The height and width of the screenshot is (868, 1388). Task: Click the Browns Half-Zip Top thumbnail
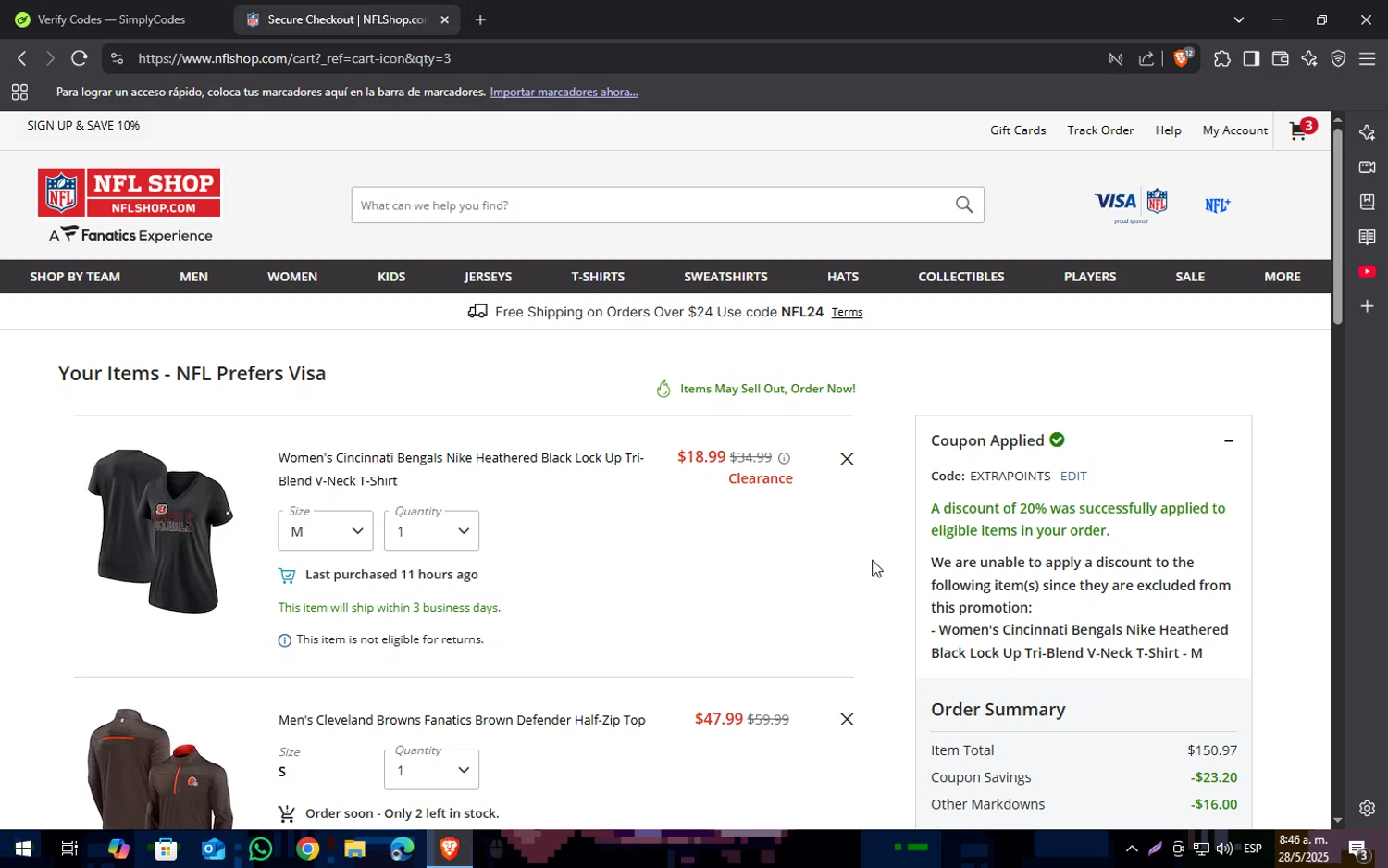(159, 768)
